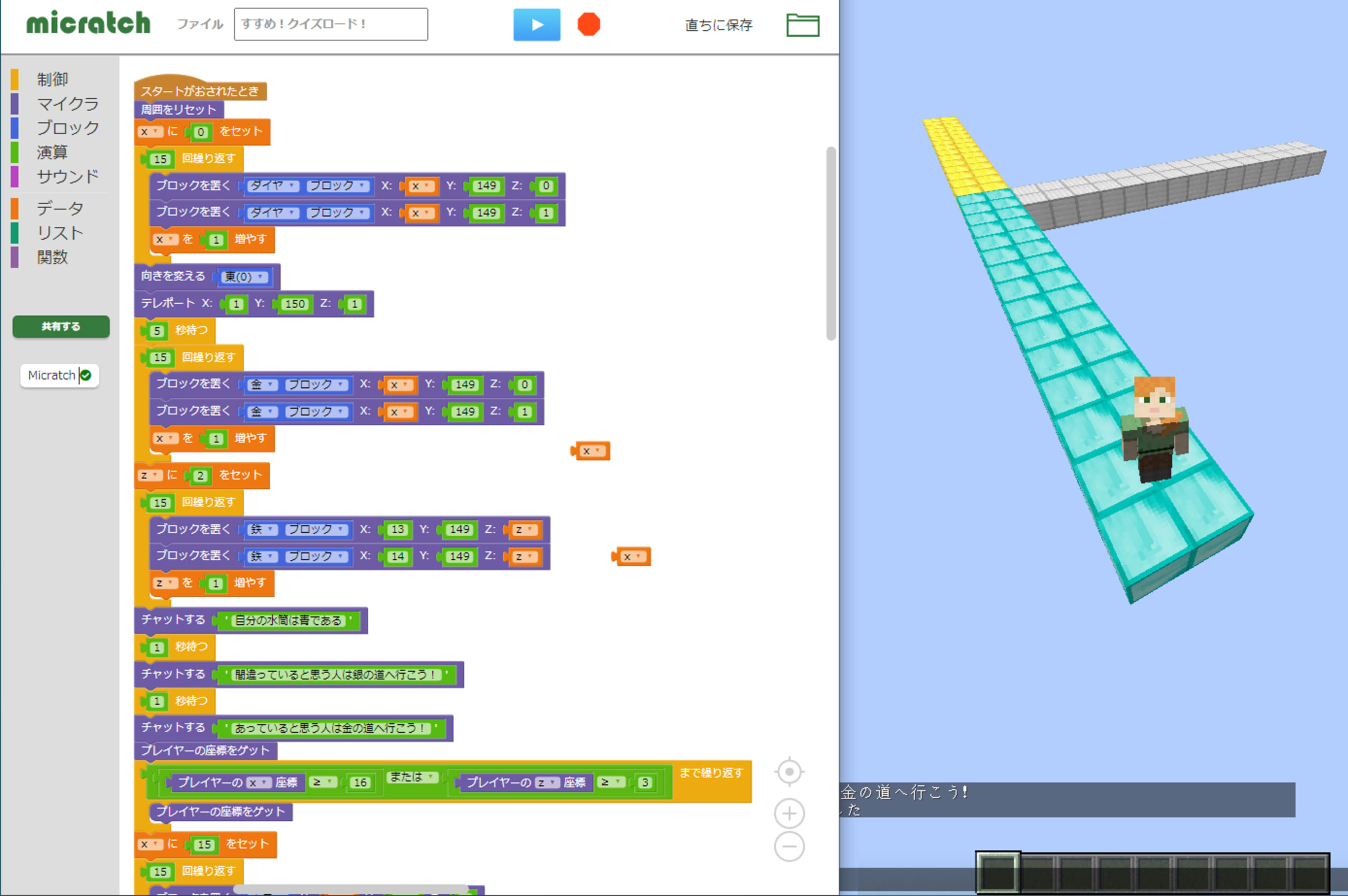1348x896 pixels.
Task: Open the 制御 block category
Action: click(52, 79)
